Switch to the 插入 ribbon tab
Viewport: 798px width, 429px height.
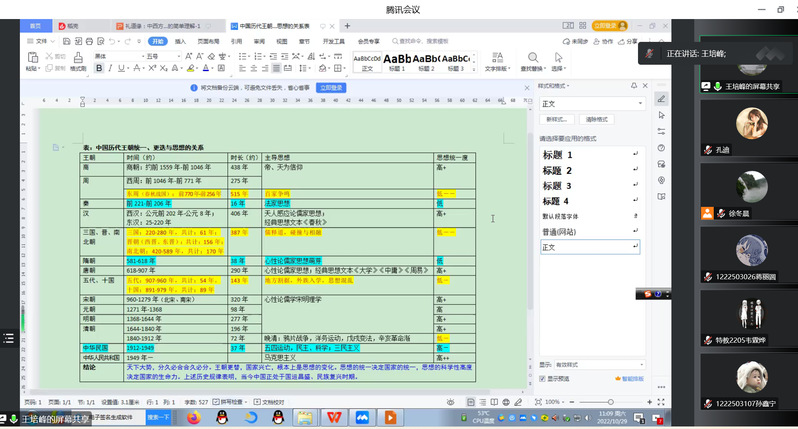pyautogui.click(x=180, y=42)
